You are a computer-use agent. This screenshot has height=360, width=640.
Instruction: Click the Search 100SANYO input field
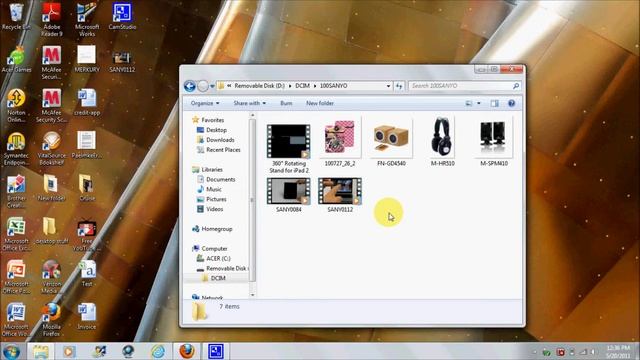[x=464, y=86]
